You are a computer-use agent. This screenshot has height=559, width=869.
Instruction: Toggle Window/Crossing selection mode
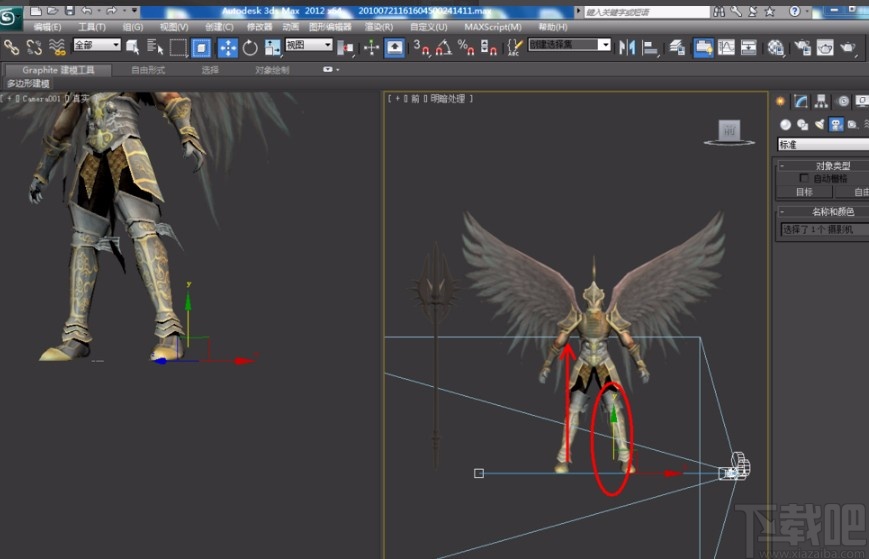coord(201,48)
